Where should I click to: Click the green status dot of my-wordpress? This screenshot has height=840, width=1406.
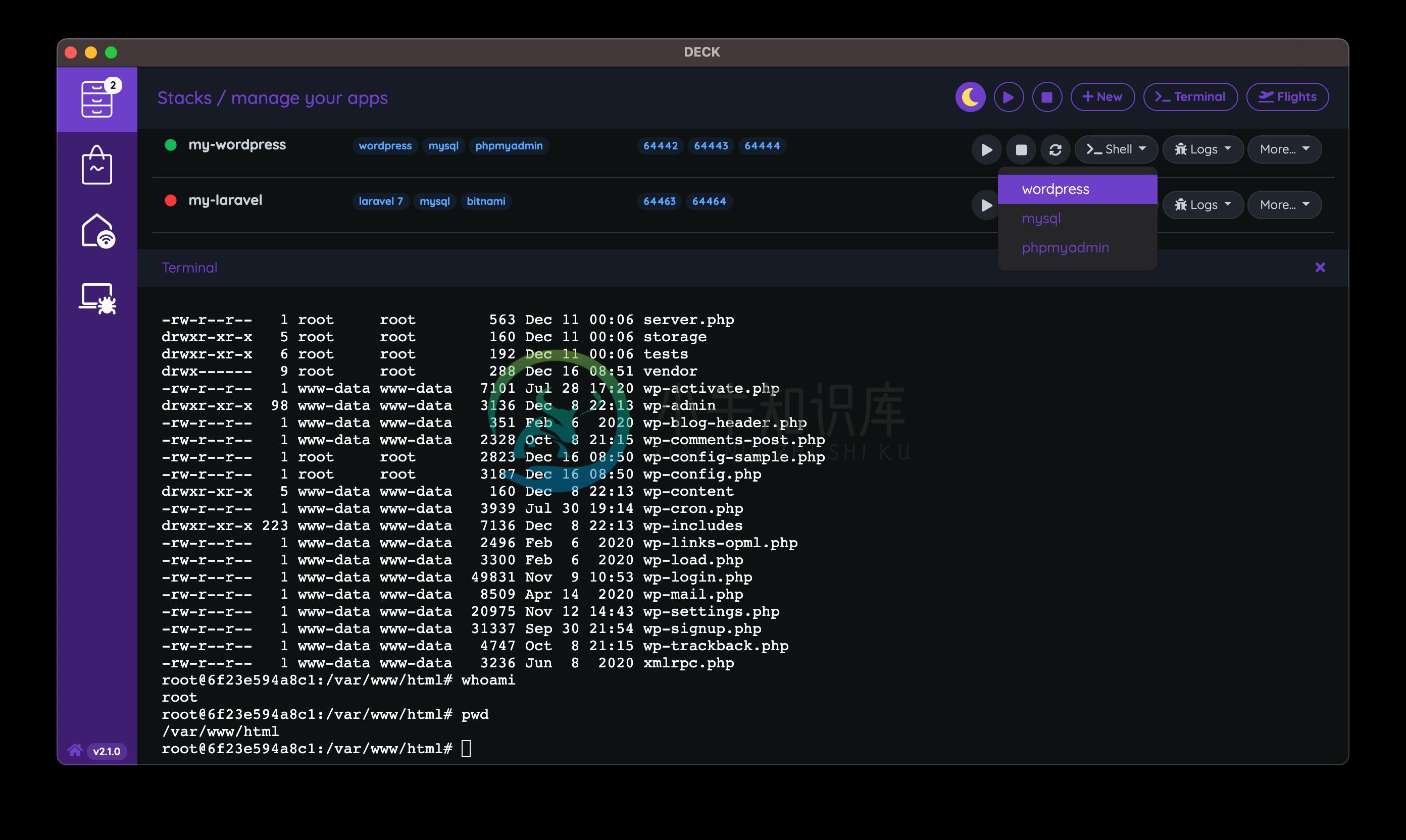point(170,145)
